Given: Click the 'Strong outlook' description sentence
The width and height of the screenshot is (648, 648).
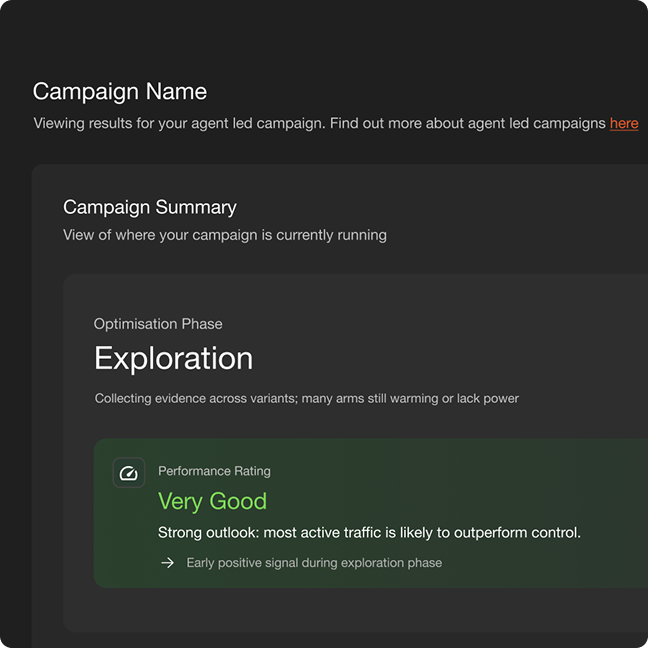Looking at the screenshot, I should pyautogui.click(x=369, y=532).
